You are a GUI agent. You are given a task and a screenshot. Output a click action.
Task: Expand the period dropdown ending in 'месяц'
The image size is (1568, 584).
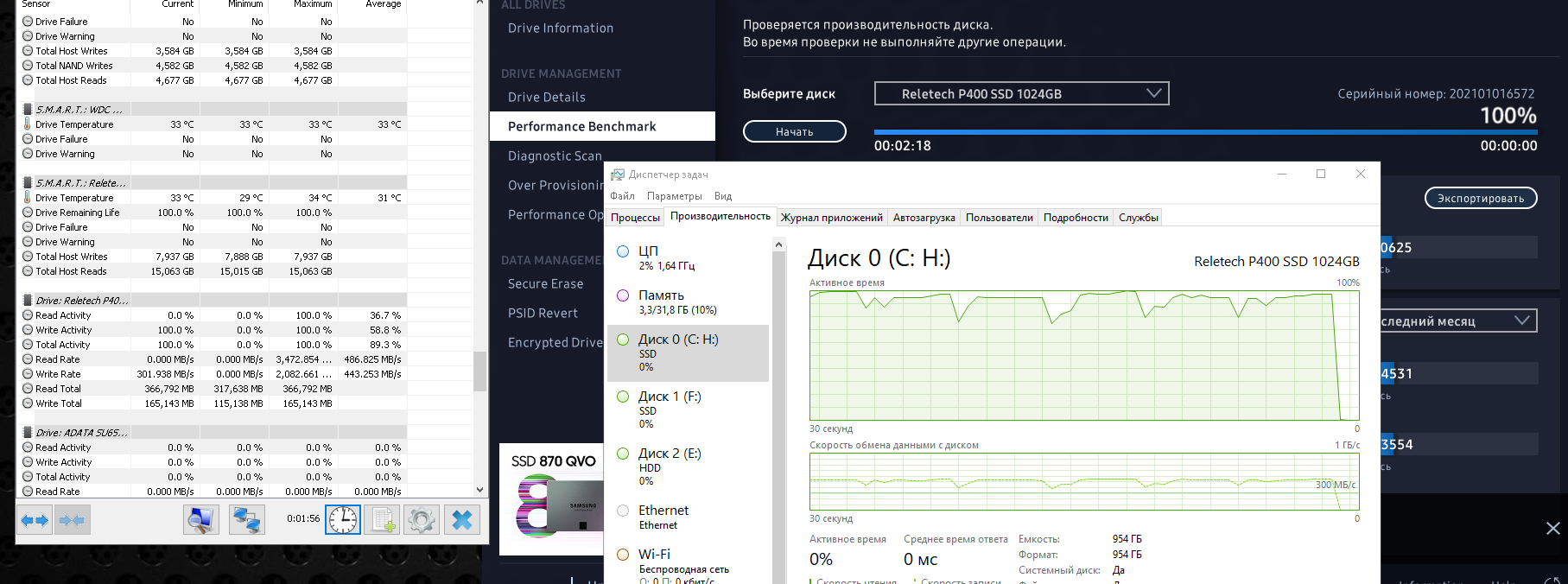[1458, 321]
